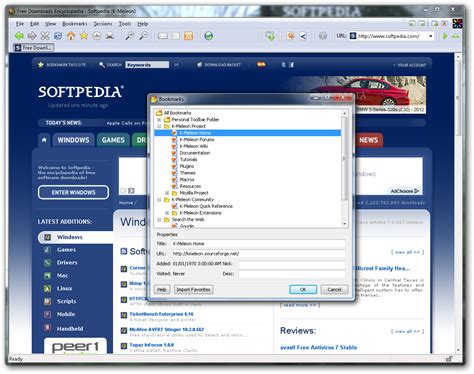Open the Help menu
The height and width of the screenshot is (374, 474).
143,24
